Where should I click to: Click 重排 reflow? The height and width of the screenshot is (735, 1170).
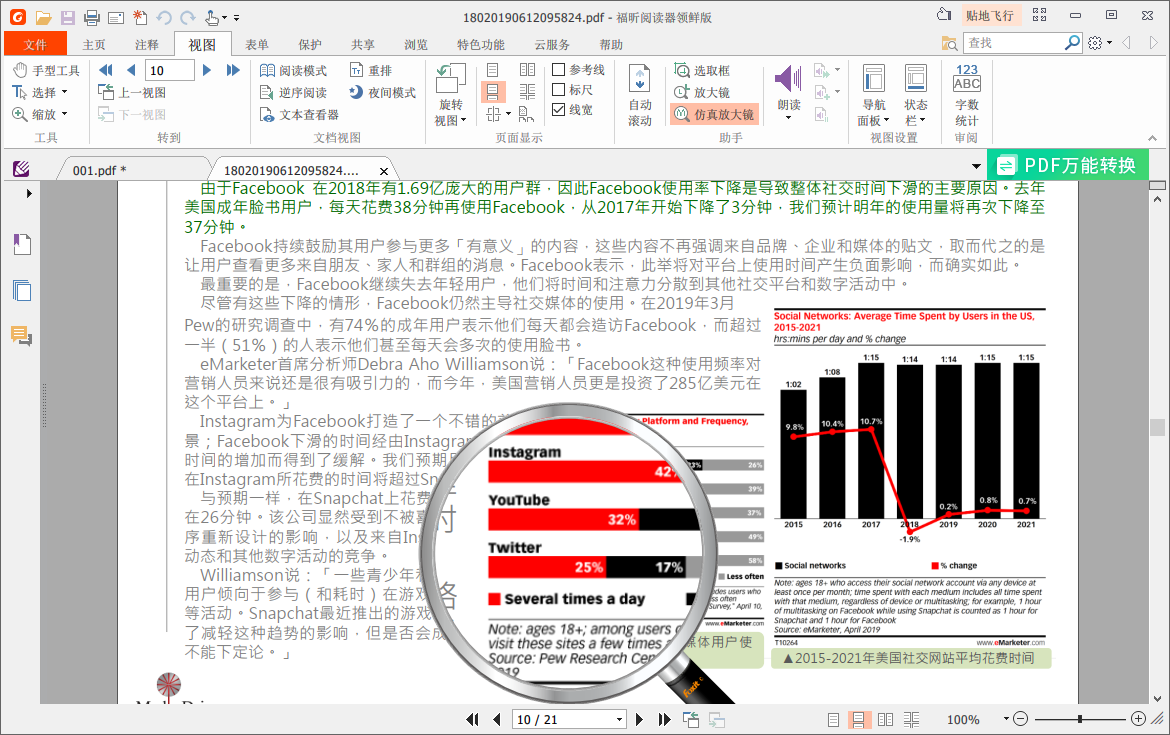[371, 70]
